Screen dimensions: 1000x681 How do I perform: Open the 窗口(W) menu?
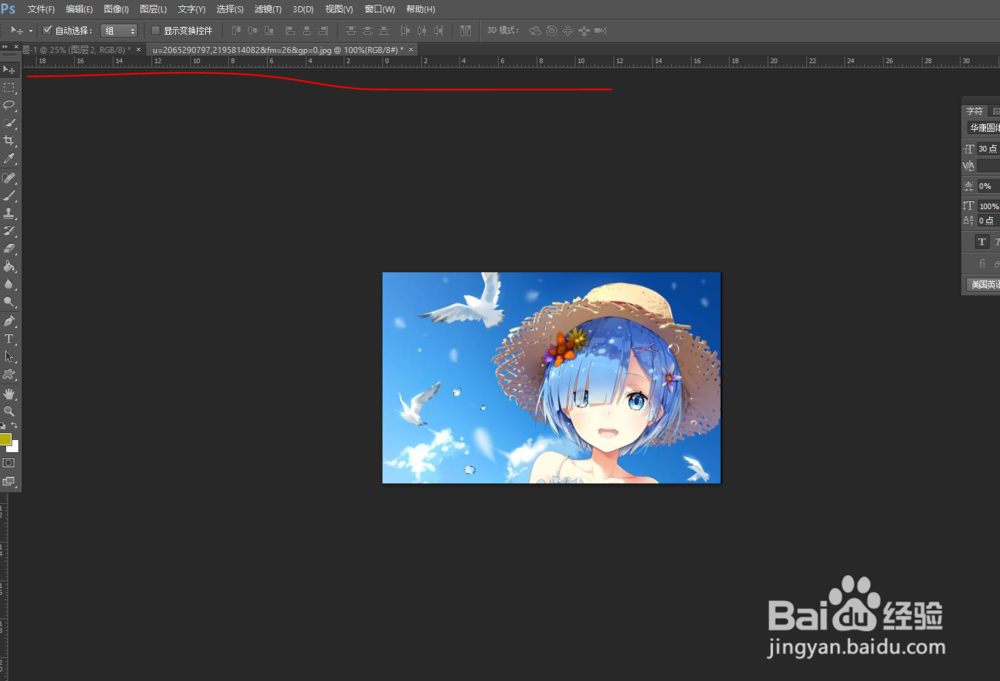pyautogui.click(x=380, y=10)
